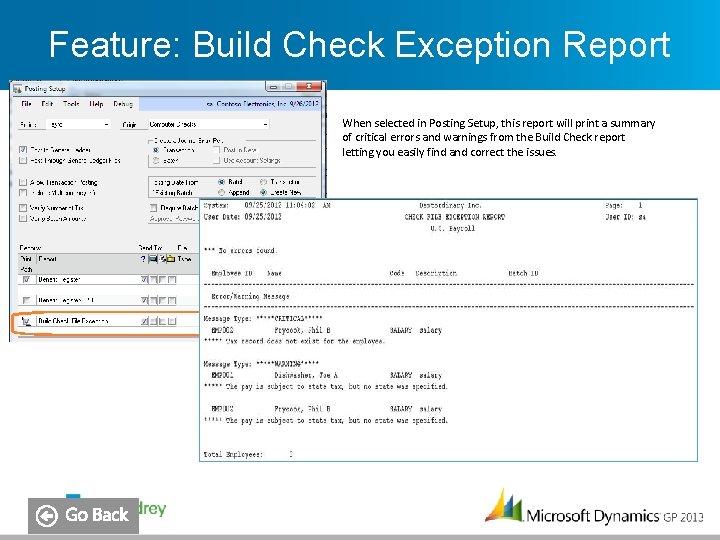Enable Allow Transaction Posting checkbox
720x540 pixels.
point(23,182)
